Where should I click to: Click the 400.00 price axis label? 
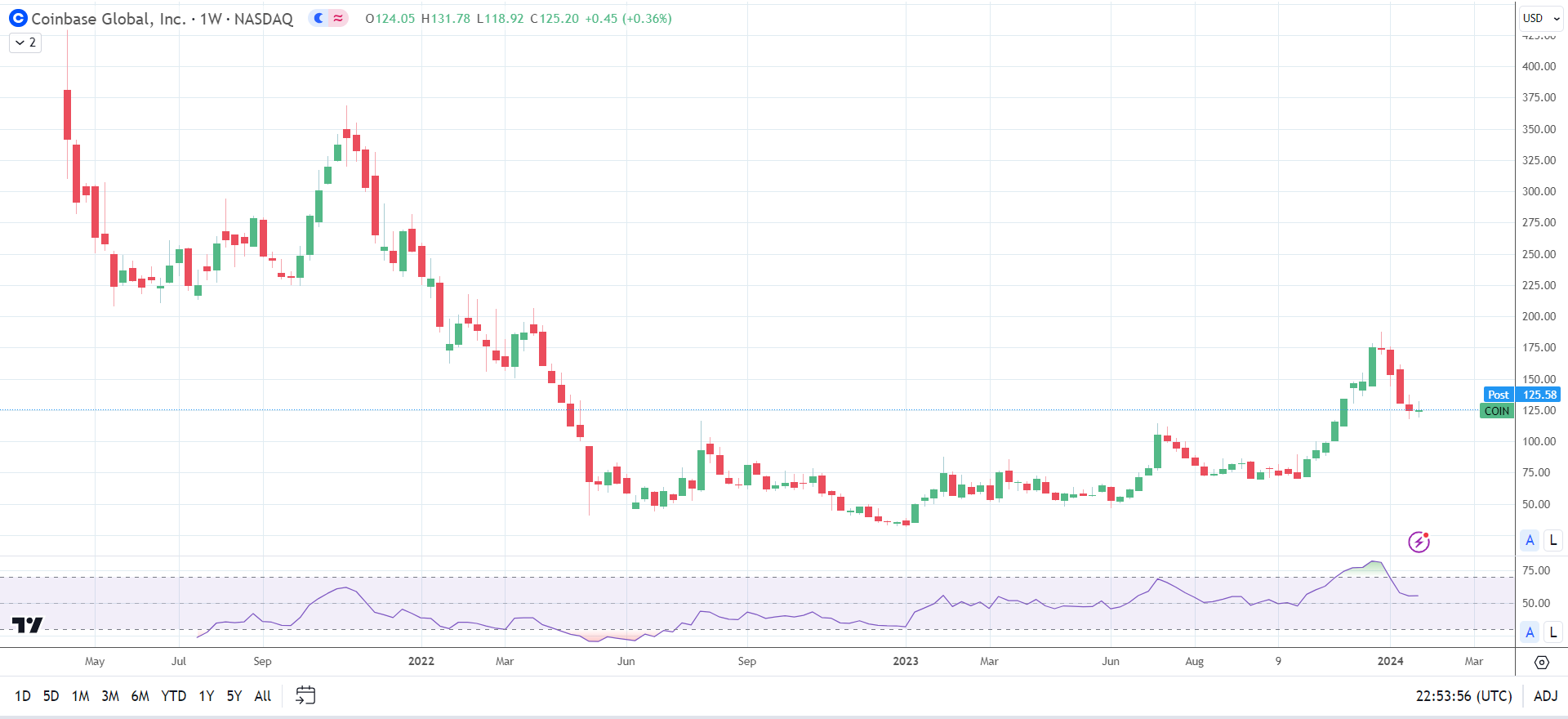click(1539, 66)
